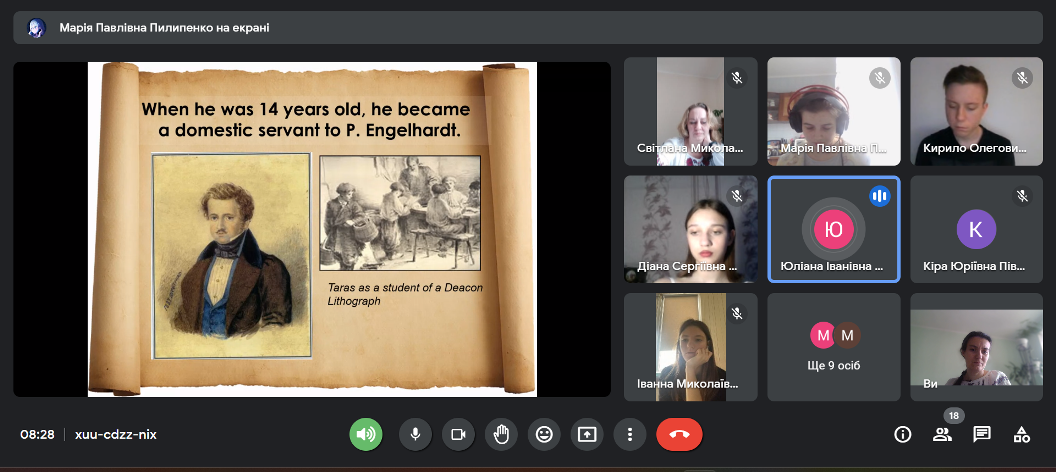
Task: Click the presenter avatar in the top banner
Action: pyautogui.click(x=36, y=28)
